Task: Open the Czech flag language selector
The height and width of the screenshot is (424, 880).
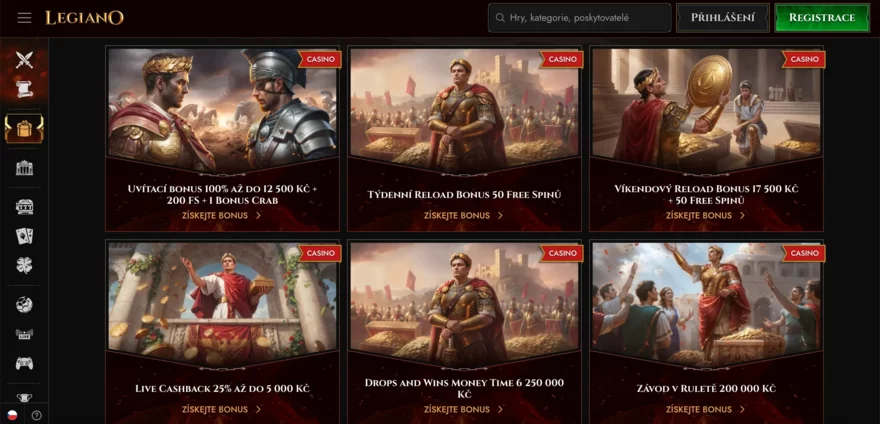Action: 11,416
